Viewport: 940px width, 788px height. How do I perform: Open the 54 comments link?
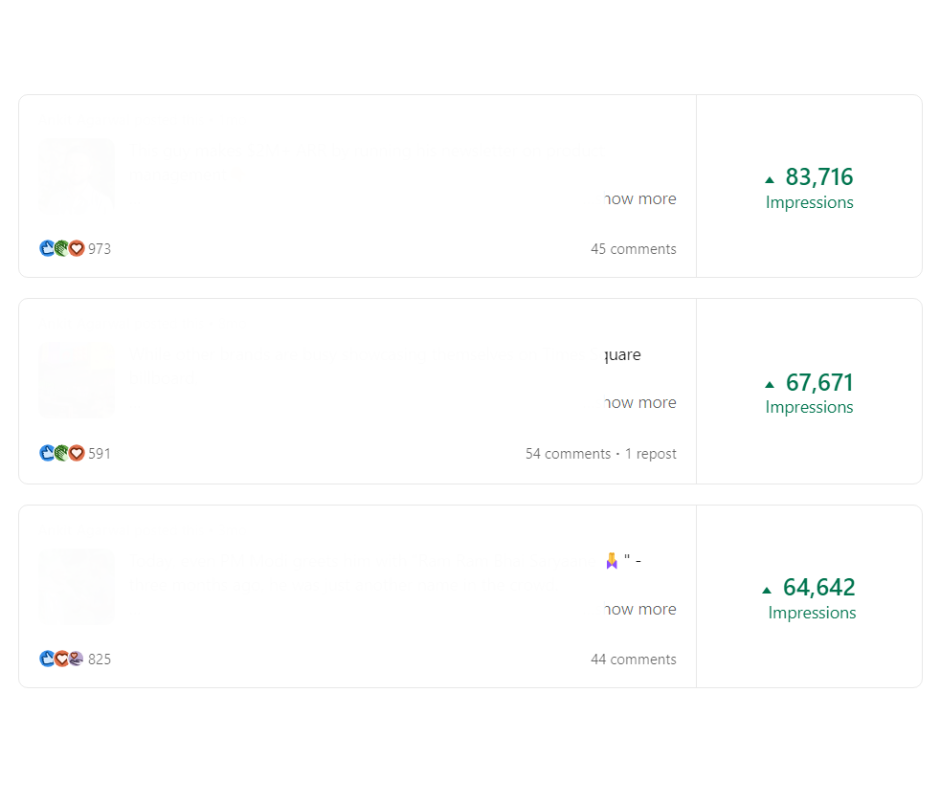[568, 454]
